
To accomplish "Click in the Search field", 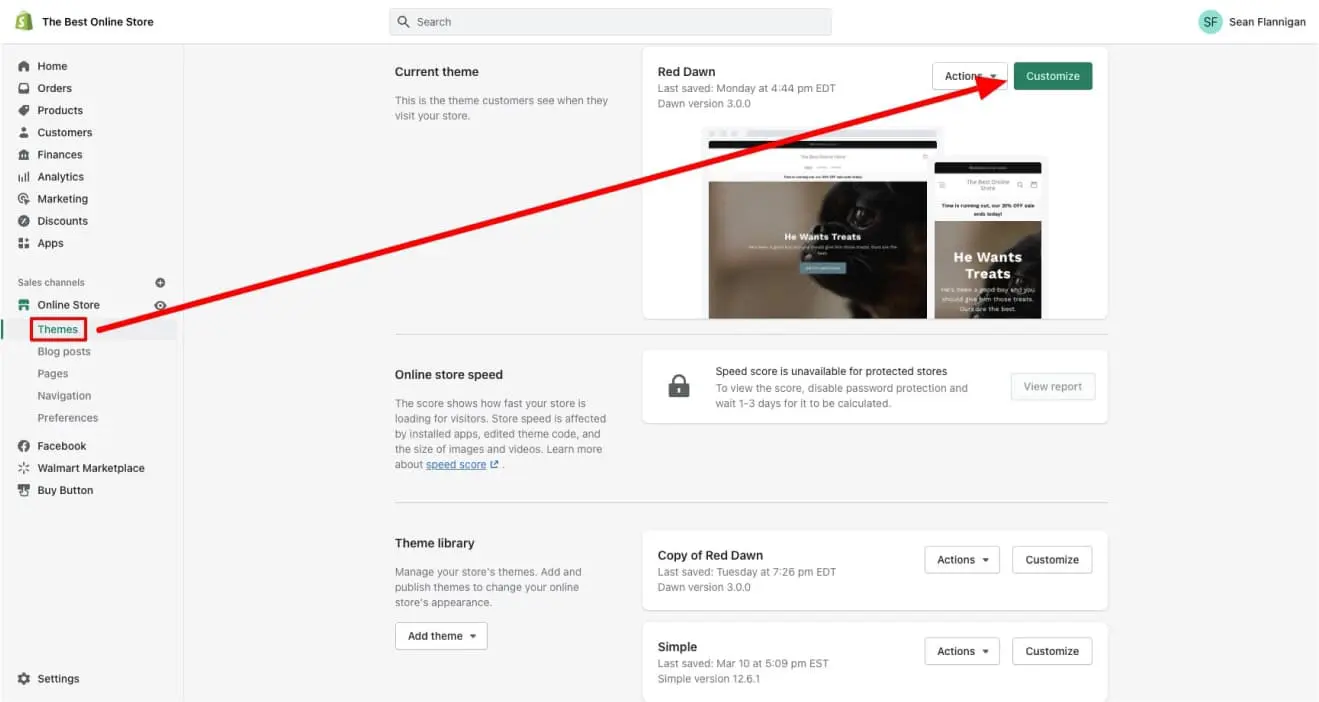I will pyautogui.click(x=610, y=22).
